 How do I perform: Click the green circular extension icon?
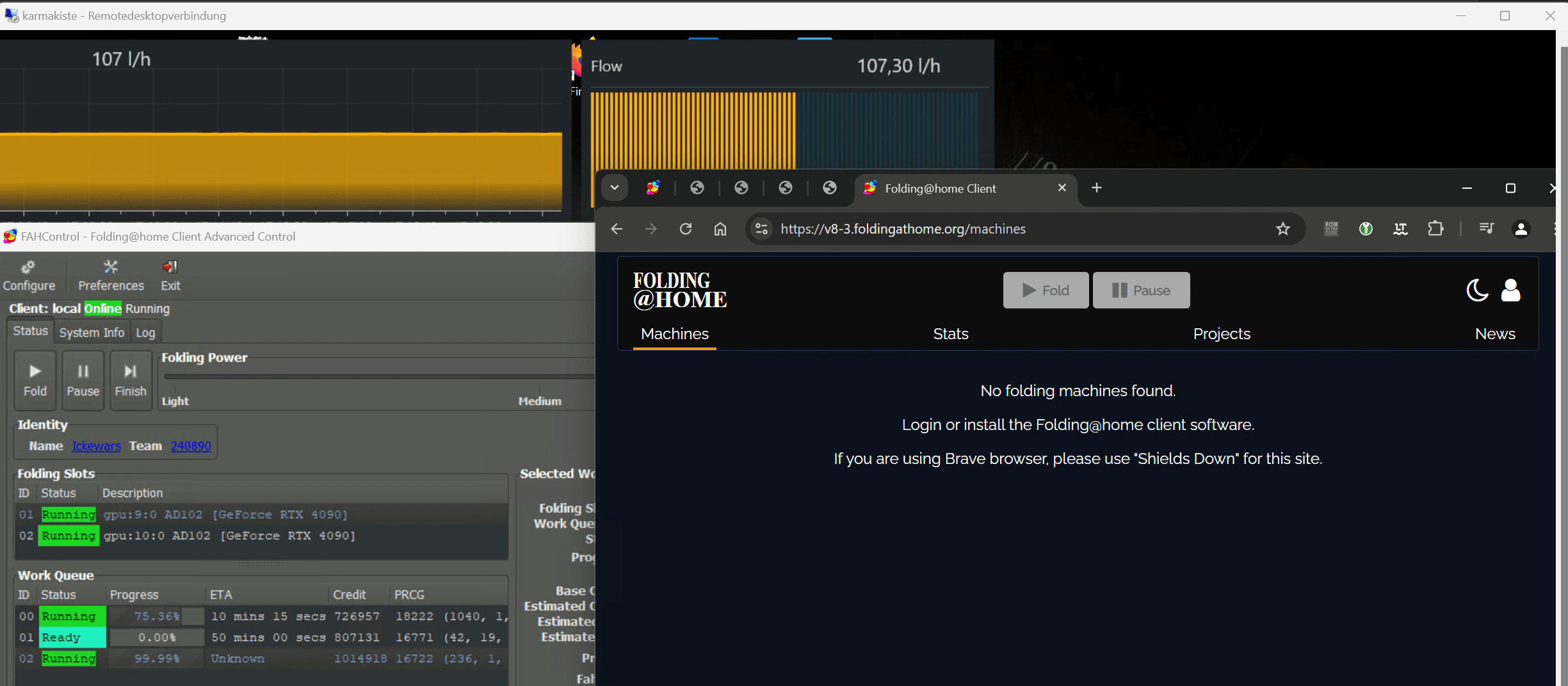pos(1366,228)
